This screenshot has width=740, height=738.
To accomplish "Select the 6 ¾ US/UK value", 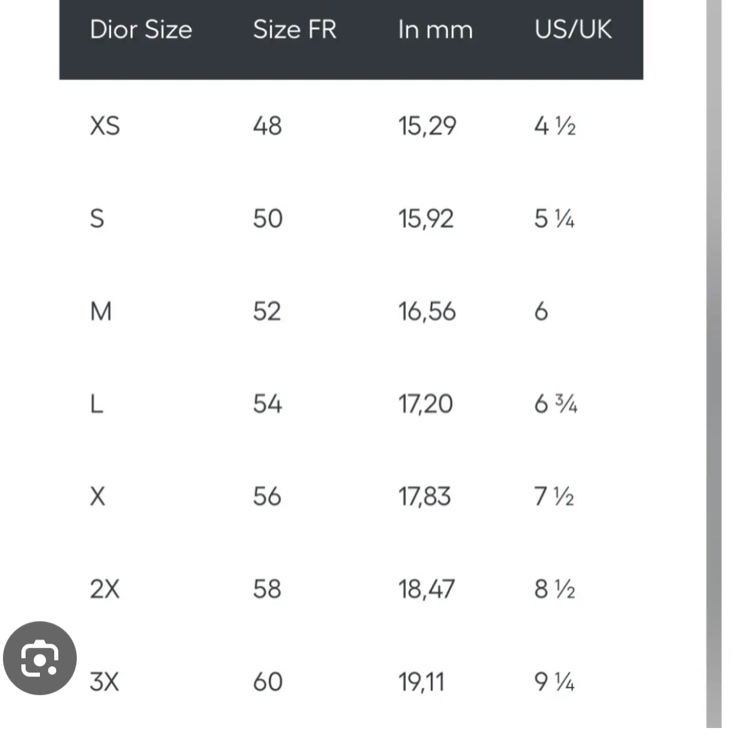I will [556, 404].
